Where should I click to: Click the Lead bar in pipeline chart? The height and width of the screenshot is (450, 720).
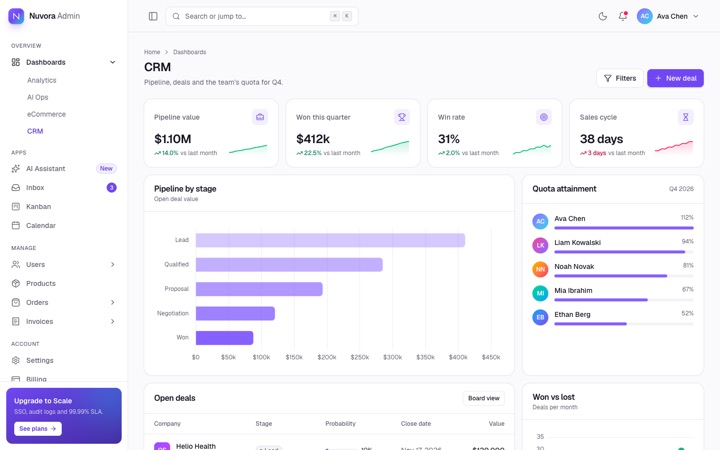click(330, 240)
